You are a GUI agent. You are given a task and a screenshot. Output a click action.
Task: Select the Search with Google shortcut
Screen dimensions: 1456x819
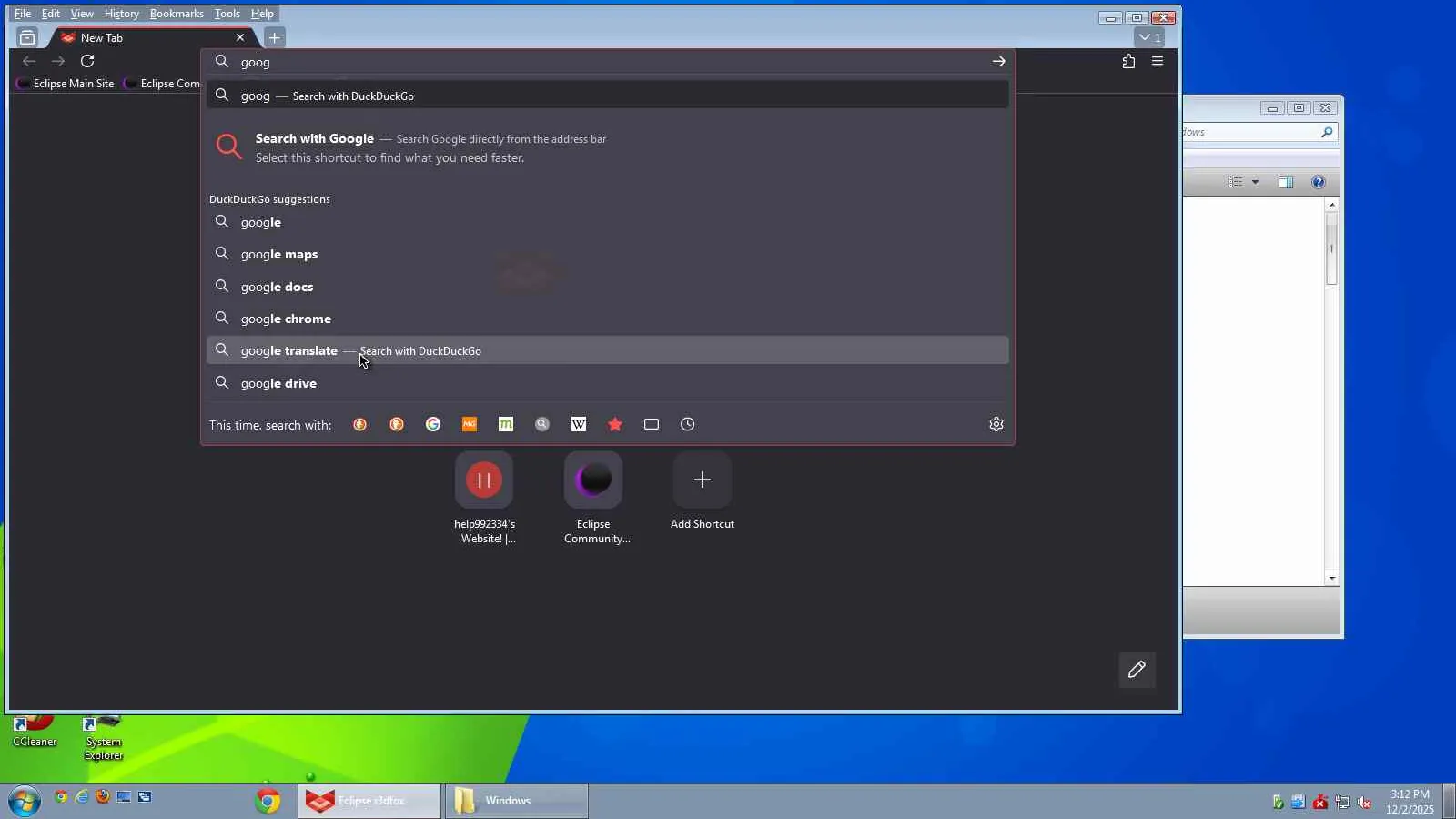[607, 147]
